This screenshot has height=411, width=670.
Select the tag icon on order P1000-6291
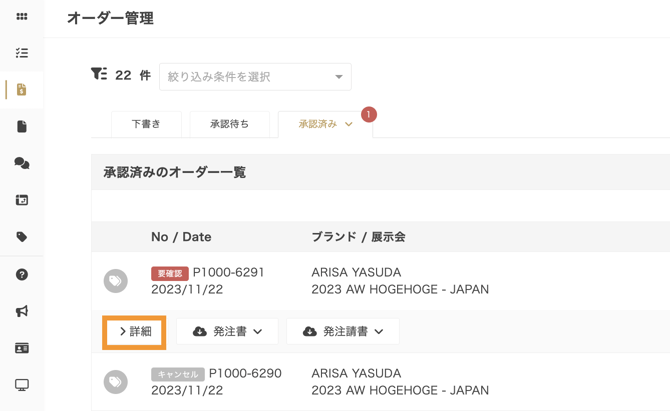(116, 281)
